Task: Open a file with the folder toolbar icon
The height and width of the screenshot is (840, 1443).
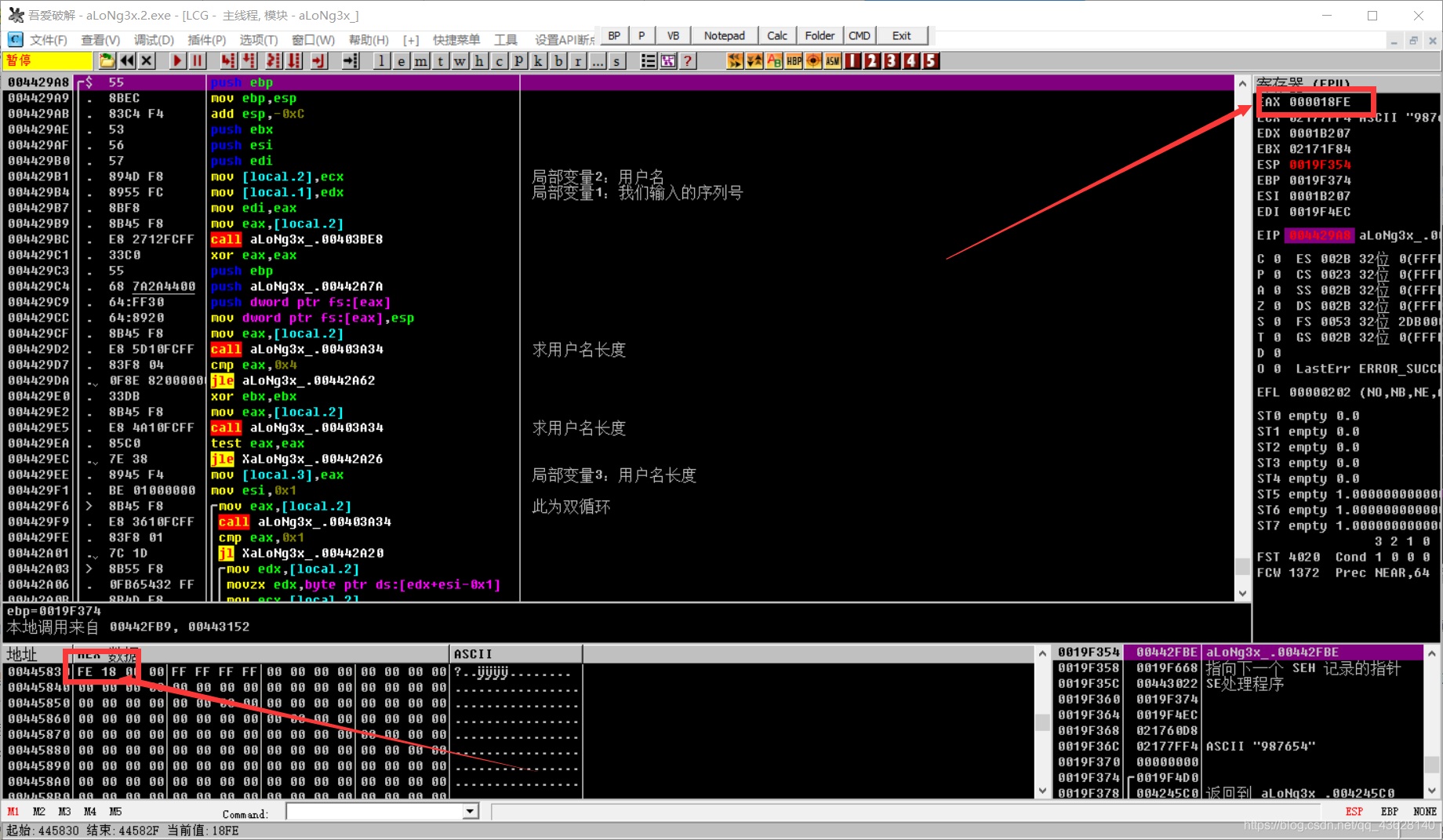Action: coord(107,61)
